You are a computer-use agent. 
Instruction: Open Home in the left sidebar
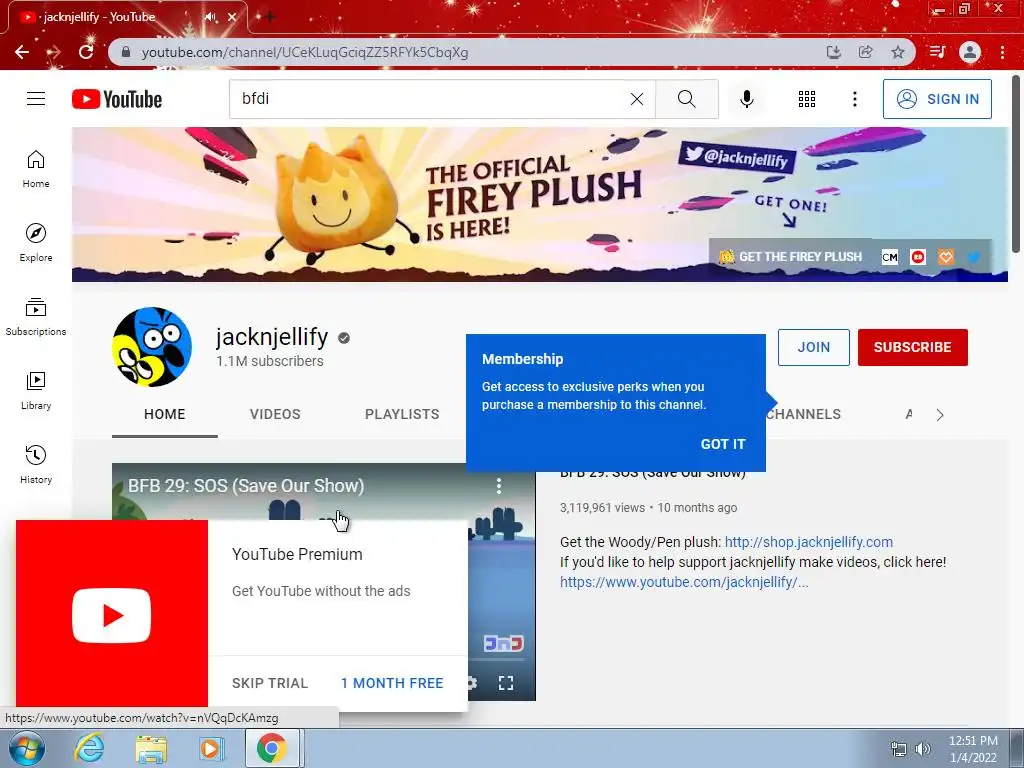pyautogui.click(x=36, y=169)
